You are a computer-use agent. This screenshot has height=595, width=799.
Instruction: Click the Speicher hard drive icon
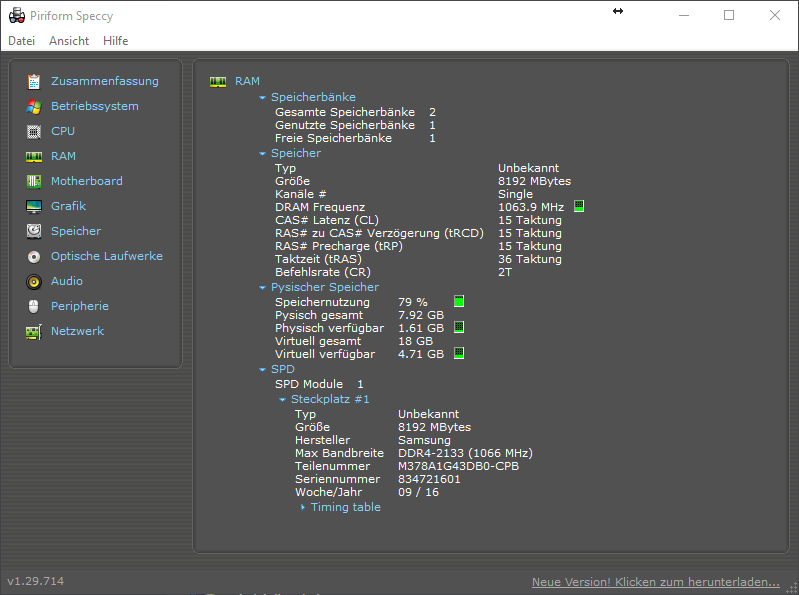(x=34, y=231)
